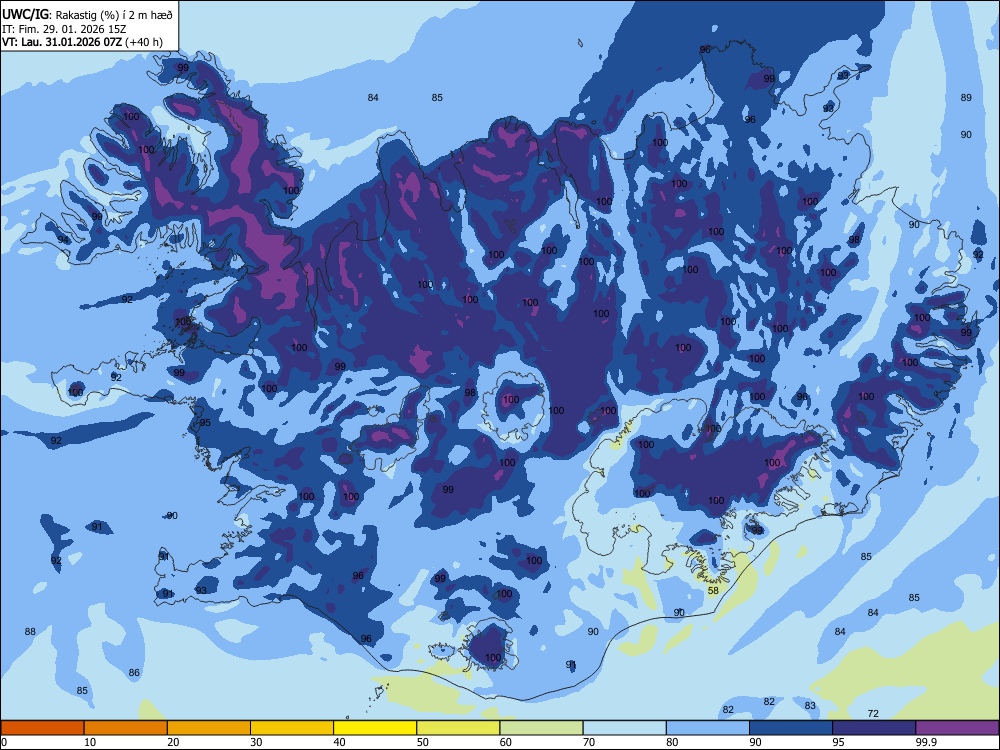Click the humidity value '72' on the map
The image size is (1000, 750).
[873, 713]
